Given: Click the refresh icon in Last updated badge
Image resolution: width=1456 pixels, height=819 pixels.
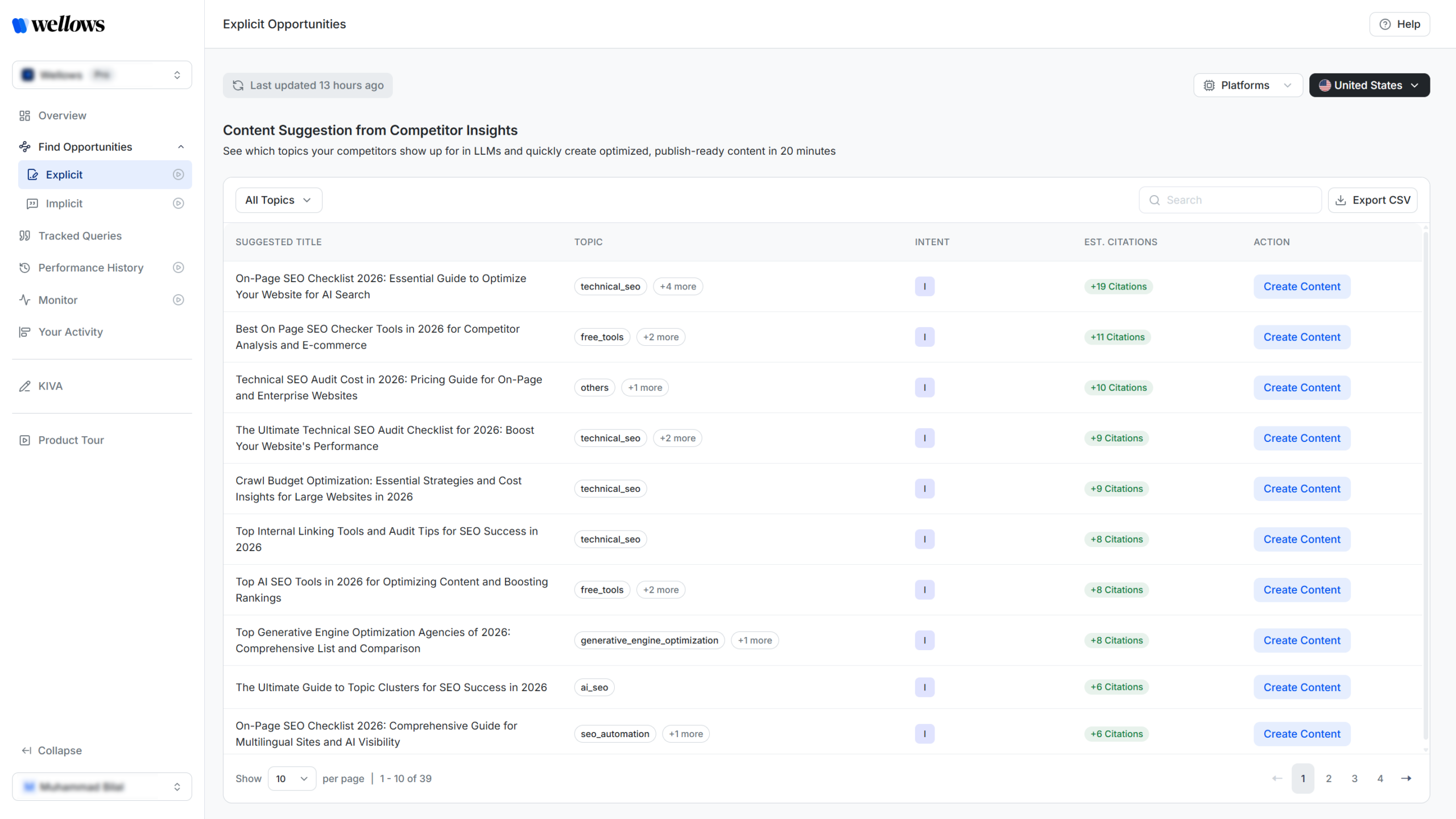Looking at the screenshot, I should pyautogui.click(x=238, y=85).
